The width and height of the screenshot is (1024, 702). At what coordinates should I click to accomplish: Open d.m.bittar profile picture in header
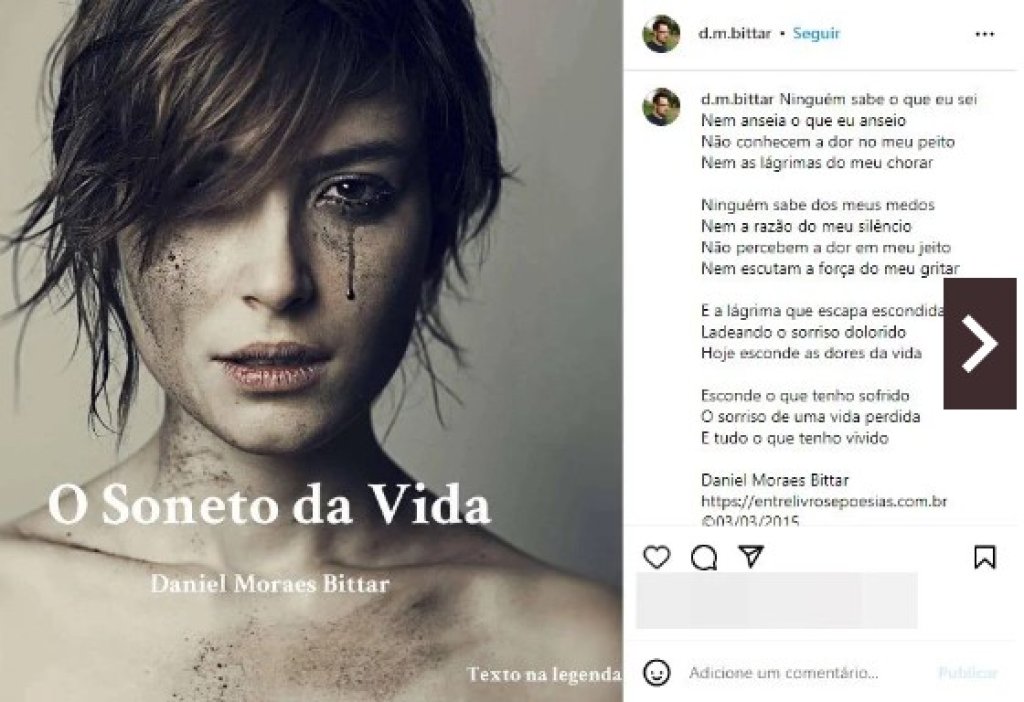pyautogui.click(x=661, y=34)
